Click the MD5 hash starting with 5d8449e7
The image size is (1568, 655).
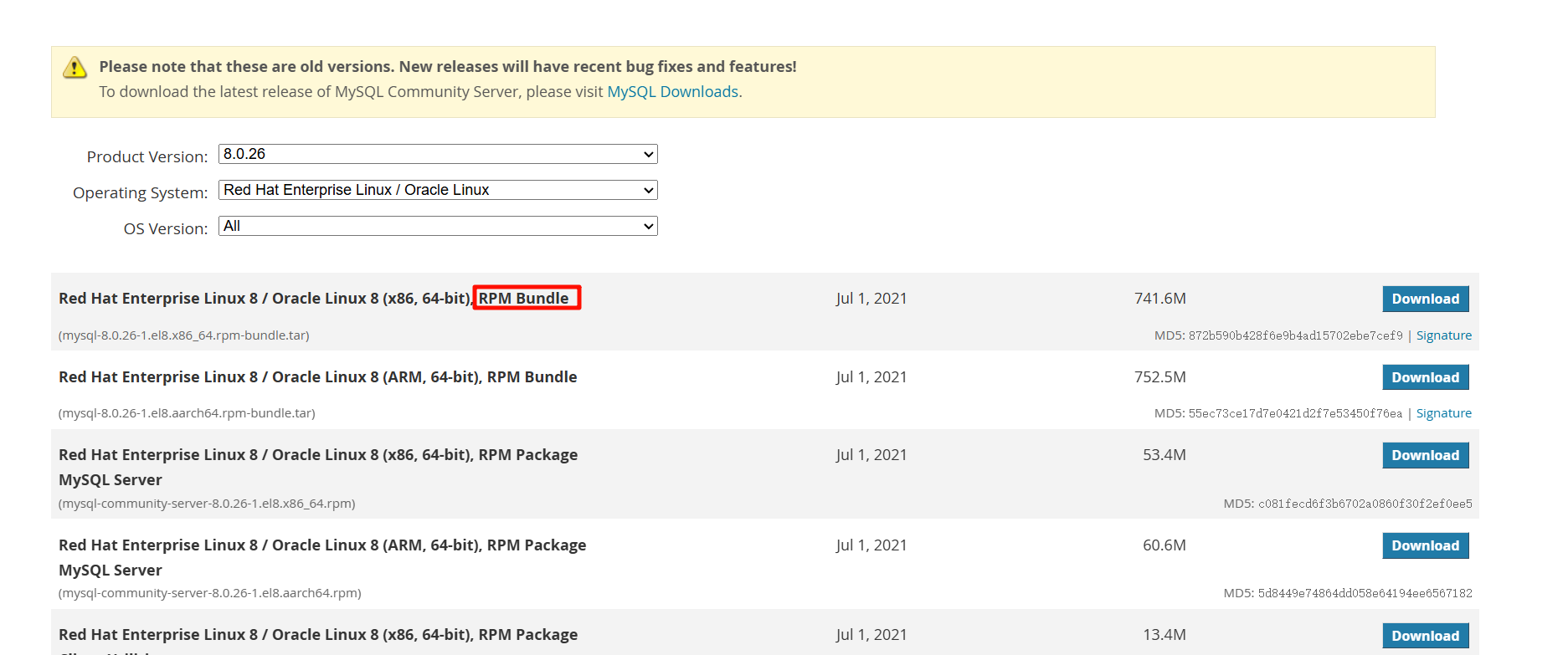(x=1364, y=593)
